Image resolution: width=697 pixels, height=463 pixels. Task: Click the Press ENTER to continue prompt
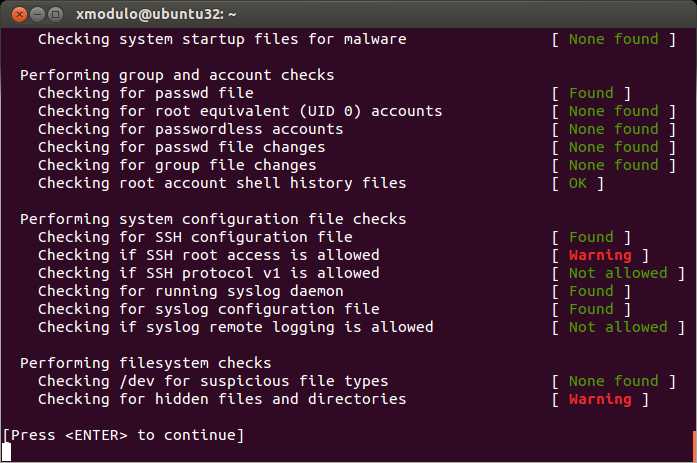point(124,435)
